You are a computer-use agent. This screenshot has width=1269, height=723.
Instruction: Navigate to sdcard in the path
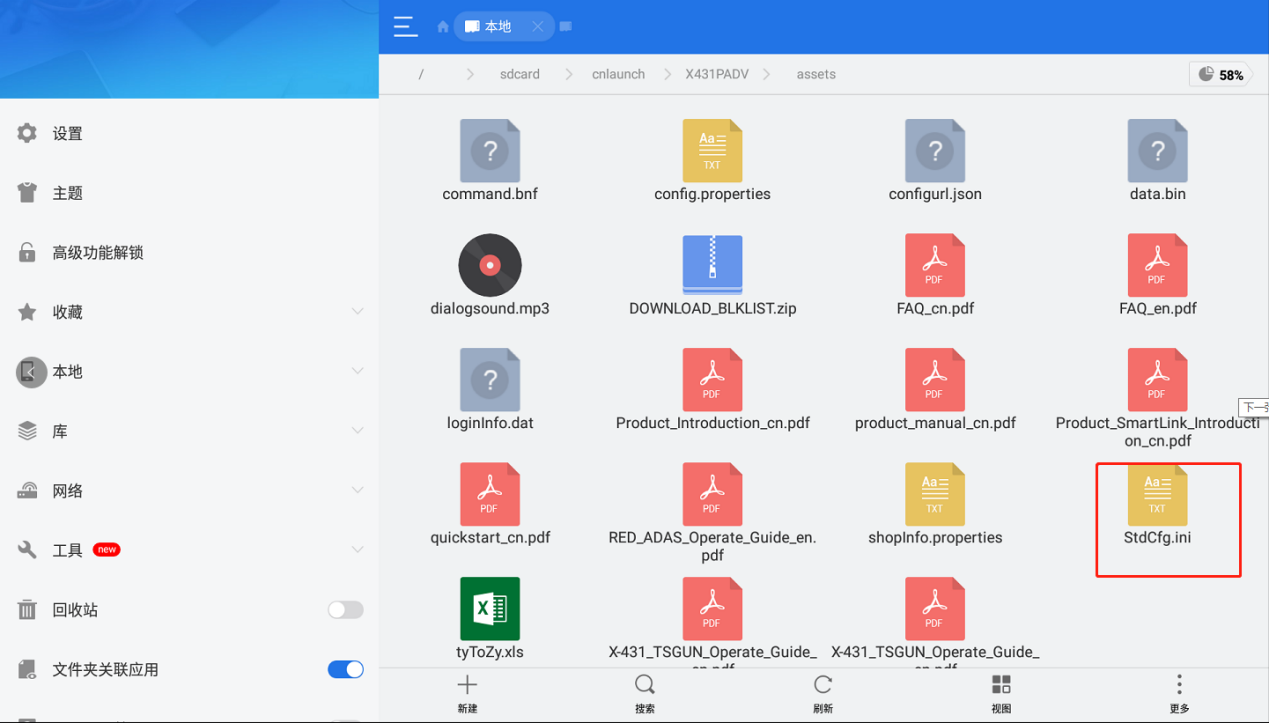(520, 74)
